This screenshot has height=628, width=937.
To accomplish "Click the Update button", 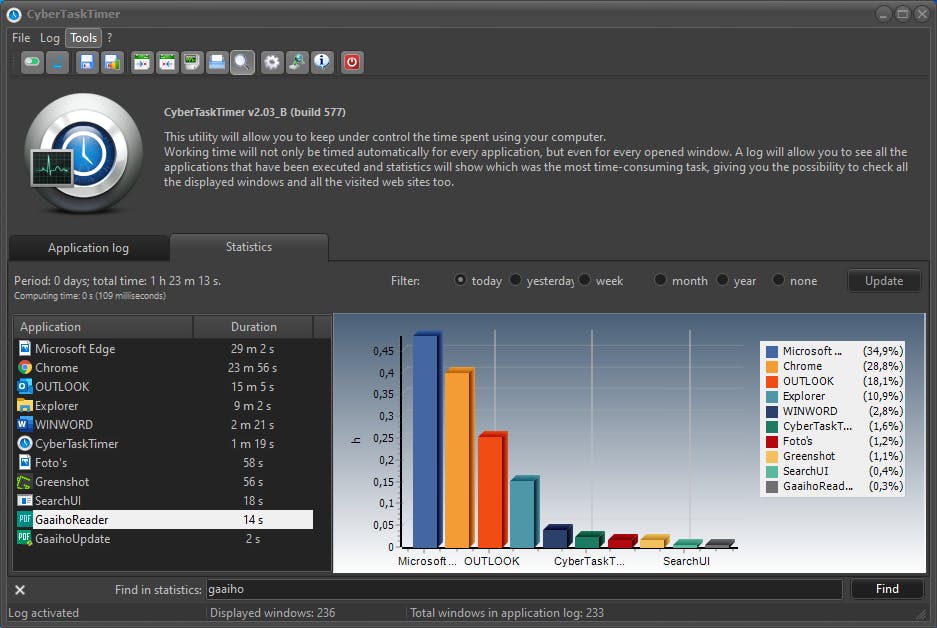I will [884, 281].
